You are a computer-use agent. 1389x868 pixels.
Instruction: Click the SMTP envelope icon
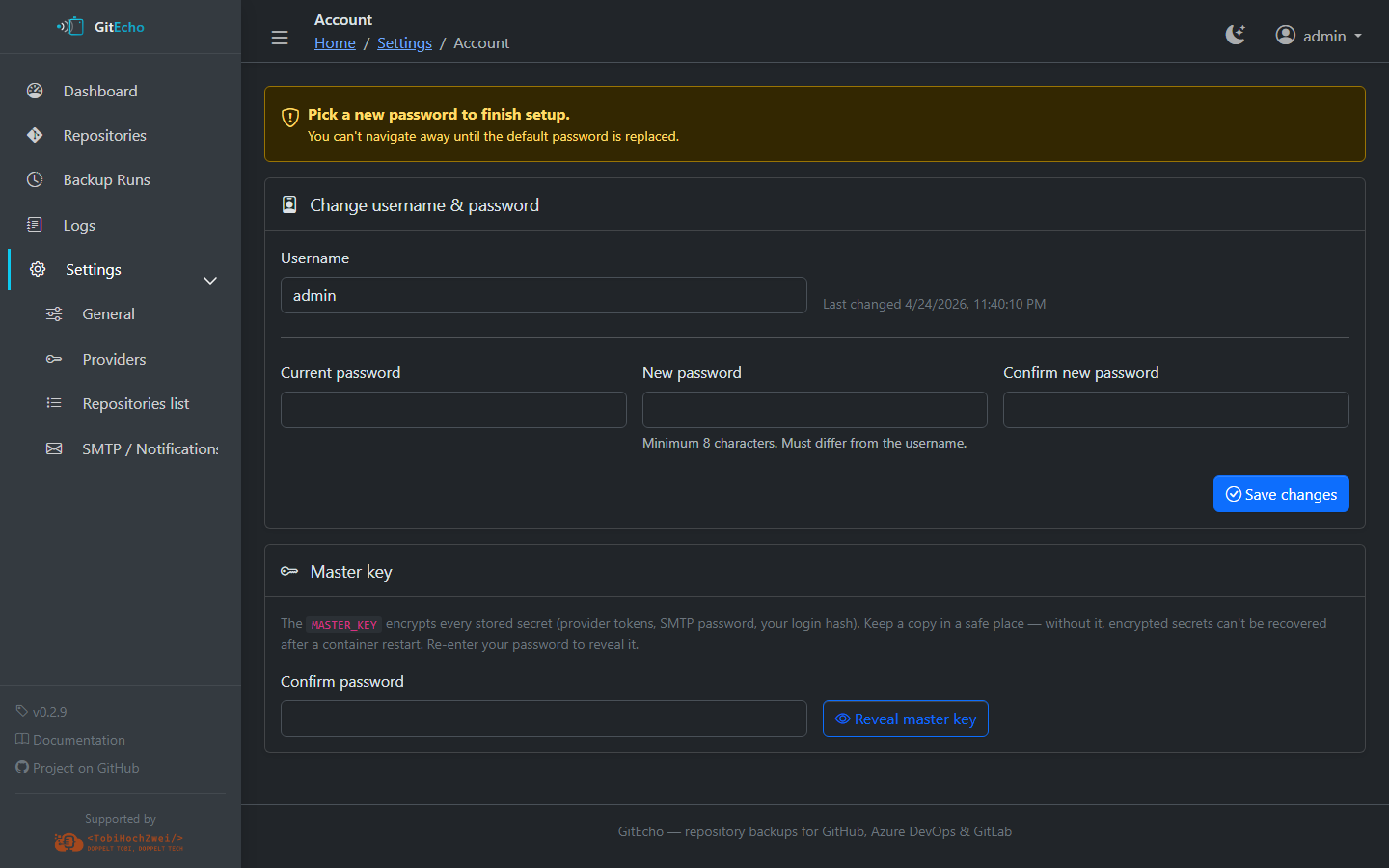54,448
